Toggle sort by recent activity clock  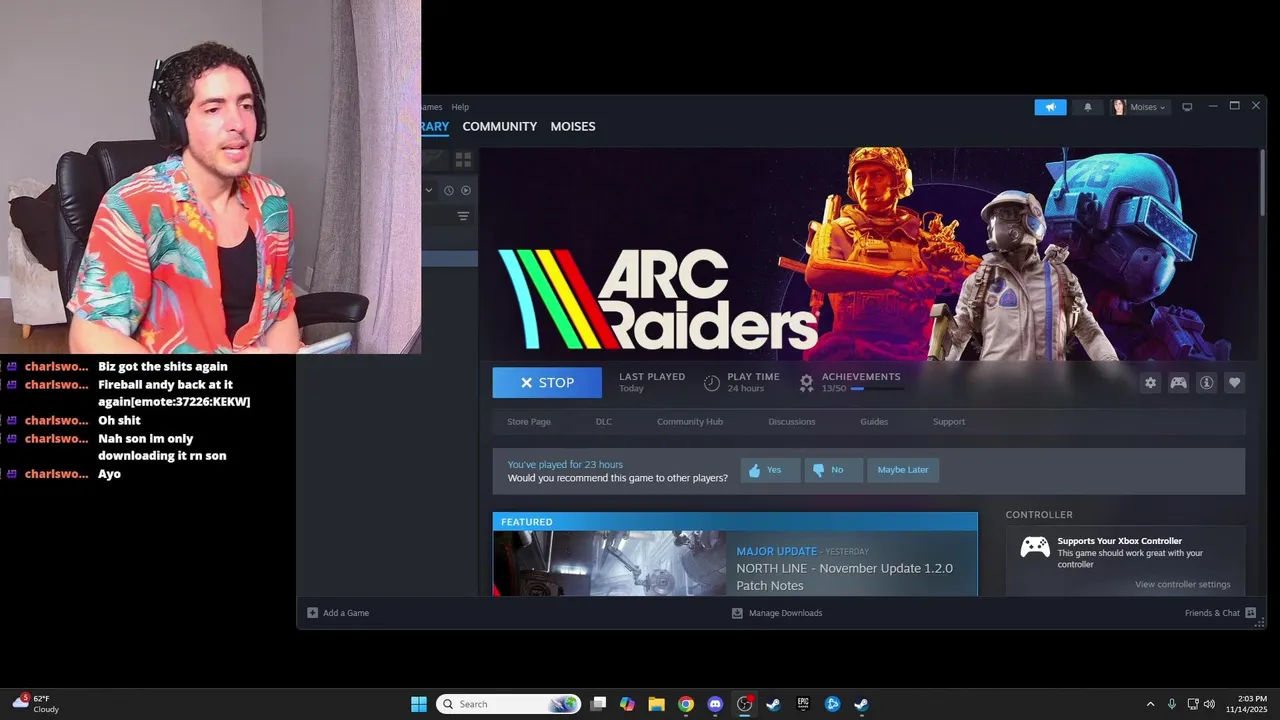point(448,190)
